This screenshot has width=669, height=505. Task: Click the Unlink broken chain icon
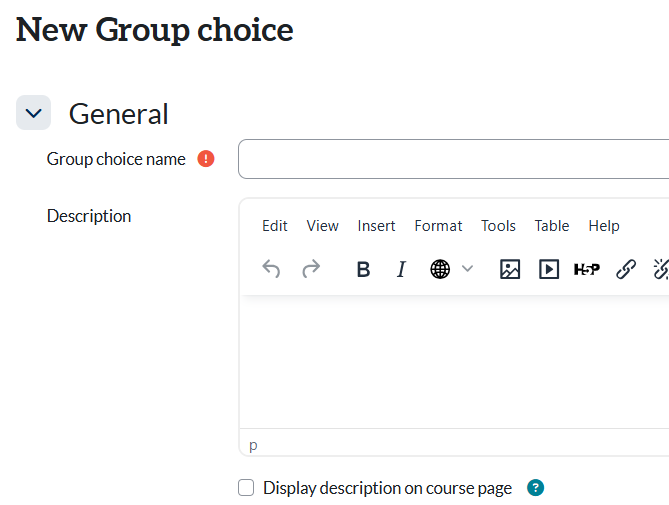click(x=660, y=269)
